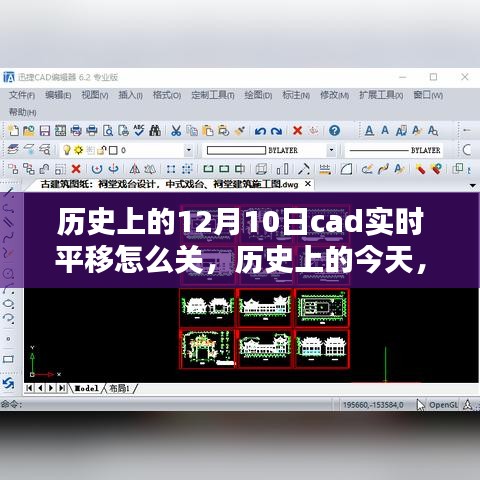Delete with red X in top toolbar
480x480 pixels.
[x=297, y=130]
